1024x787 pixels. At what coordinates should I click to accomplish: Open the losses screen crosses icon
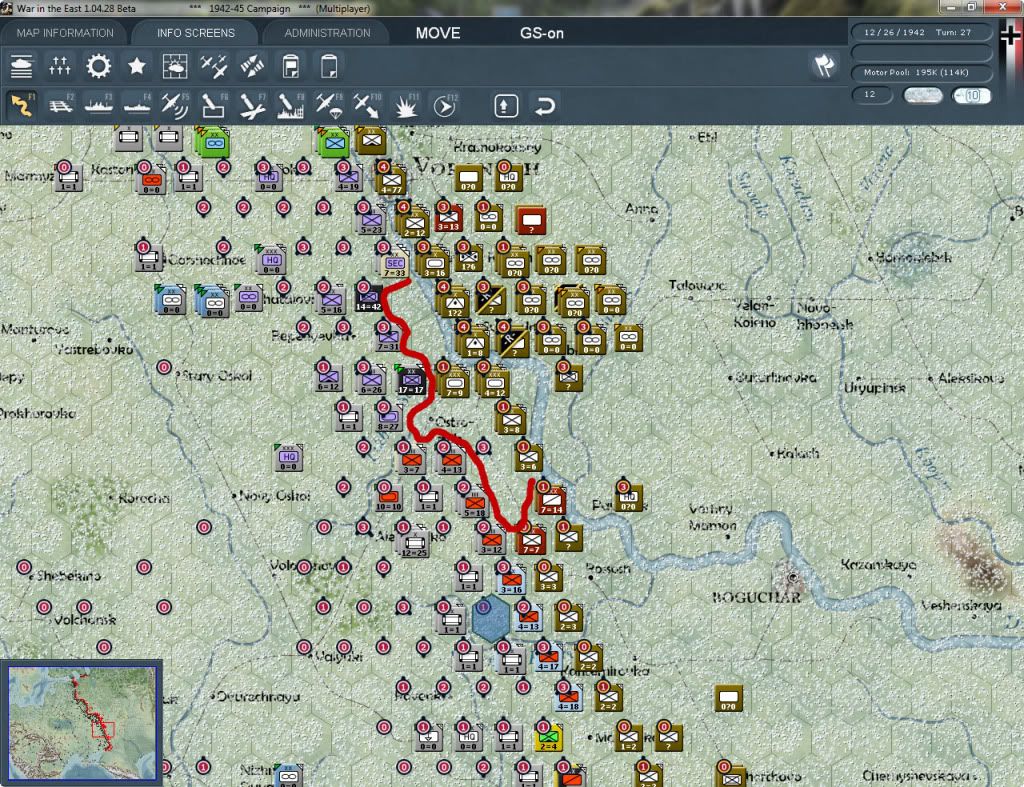tap(59, 67)
